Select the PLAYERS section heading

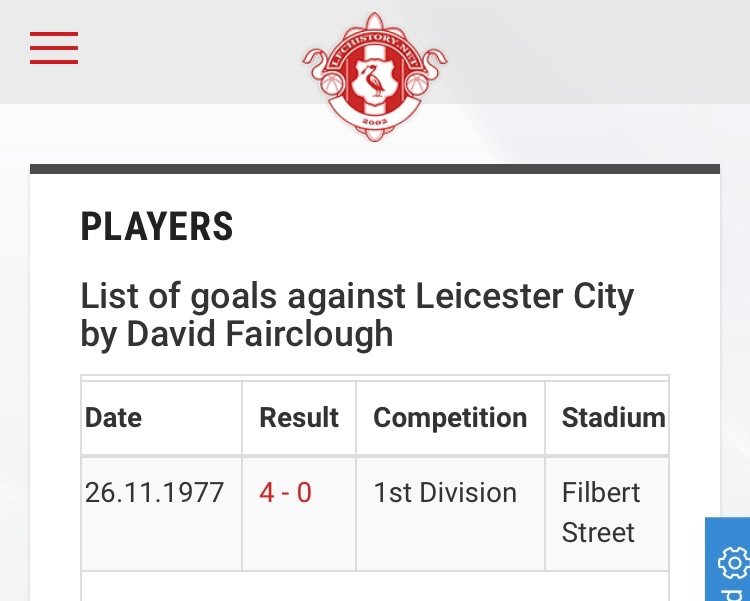pos(157,227)
